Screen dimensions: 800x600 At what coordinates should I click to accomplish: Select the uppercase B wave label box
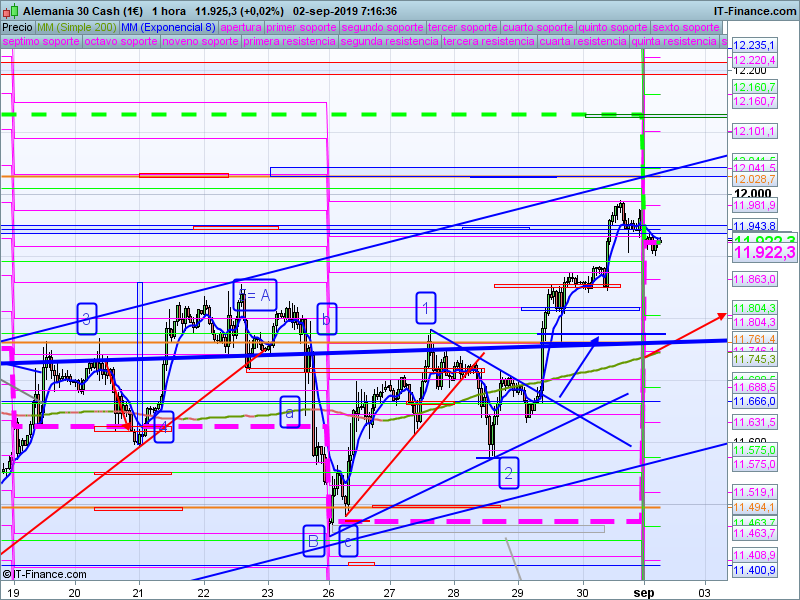314,541
